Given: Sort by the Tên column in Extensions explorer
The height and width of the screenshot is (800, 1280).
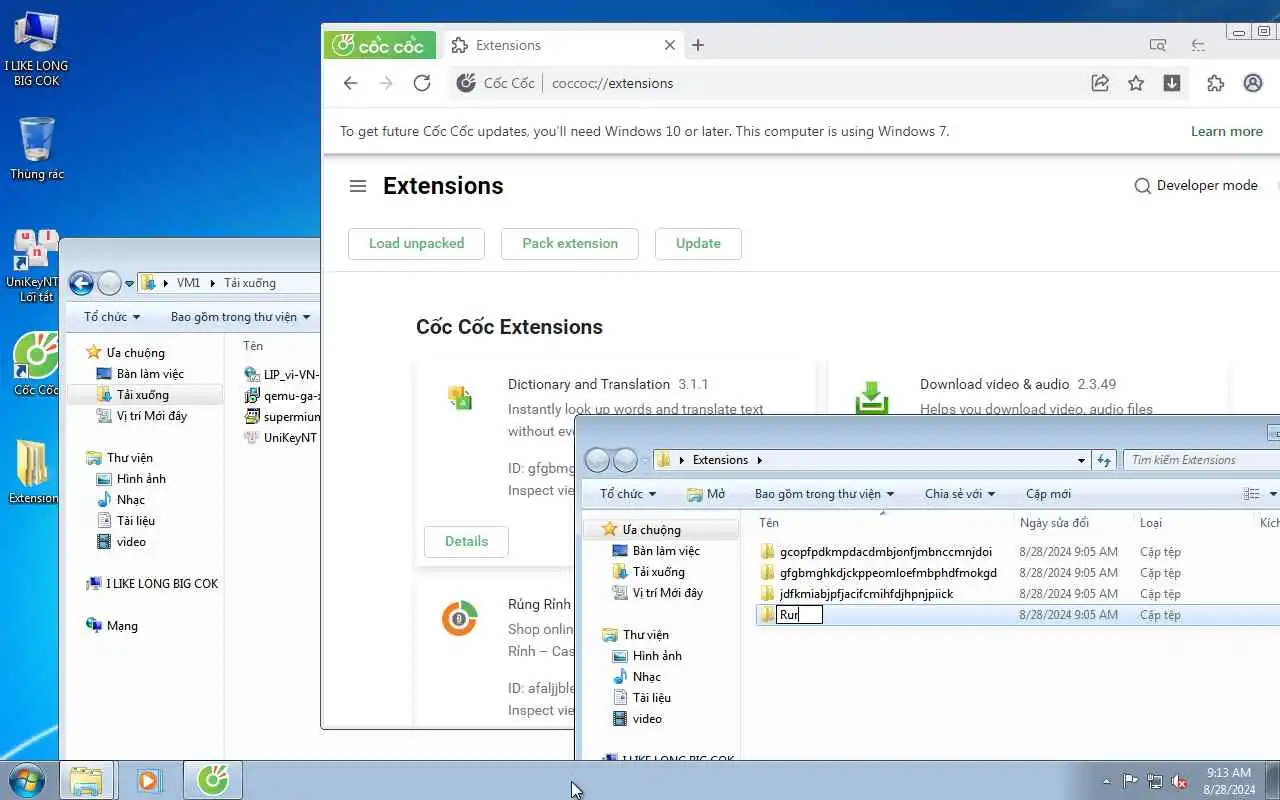Looking at the screenshot, I should coord(769,523).
